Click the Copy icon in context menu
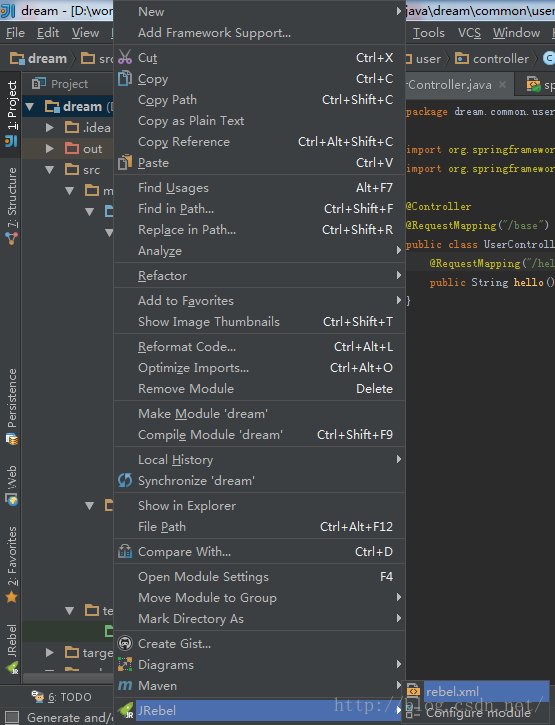Viewport: 555px width, 725px height. 124,79
